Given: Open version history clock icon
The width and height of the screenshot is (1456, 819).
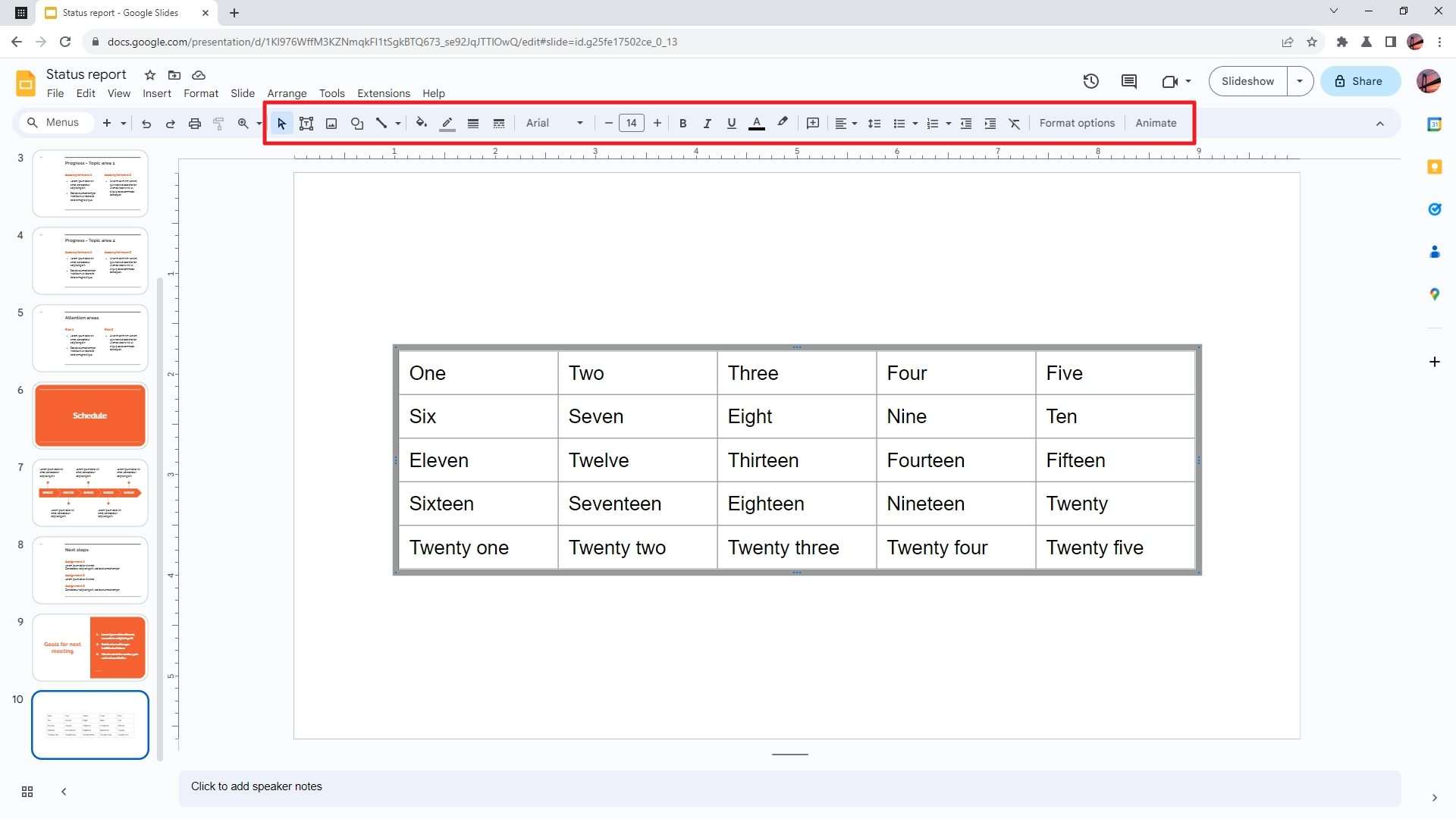Looking at the screenshot, I should [x=1090, y=81].
